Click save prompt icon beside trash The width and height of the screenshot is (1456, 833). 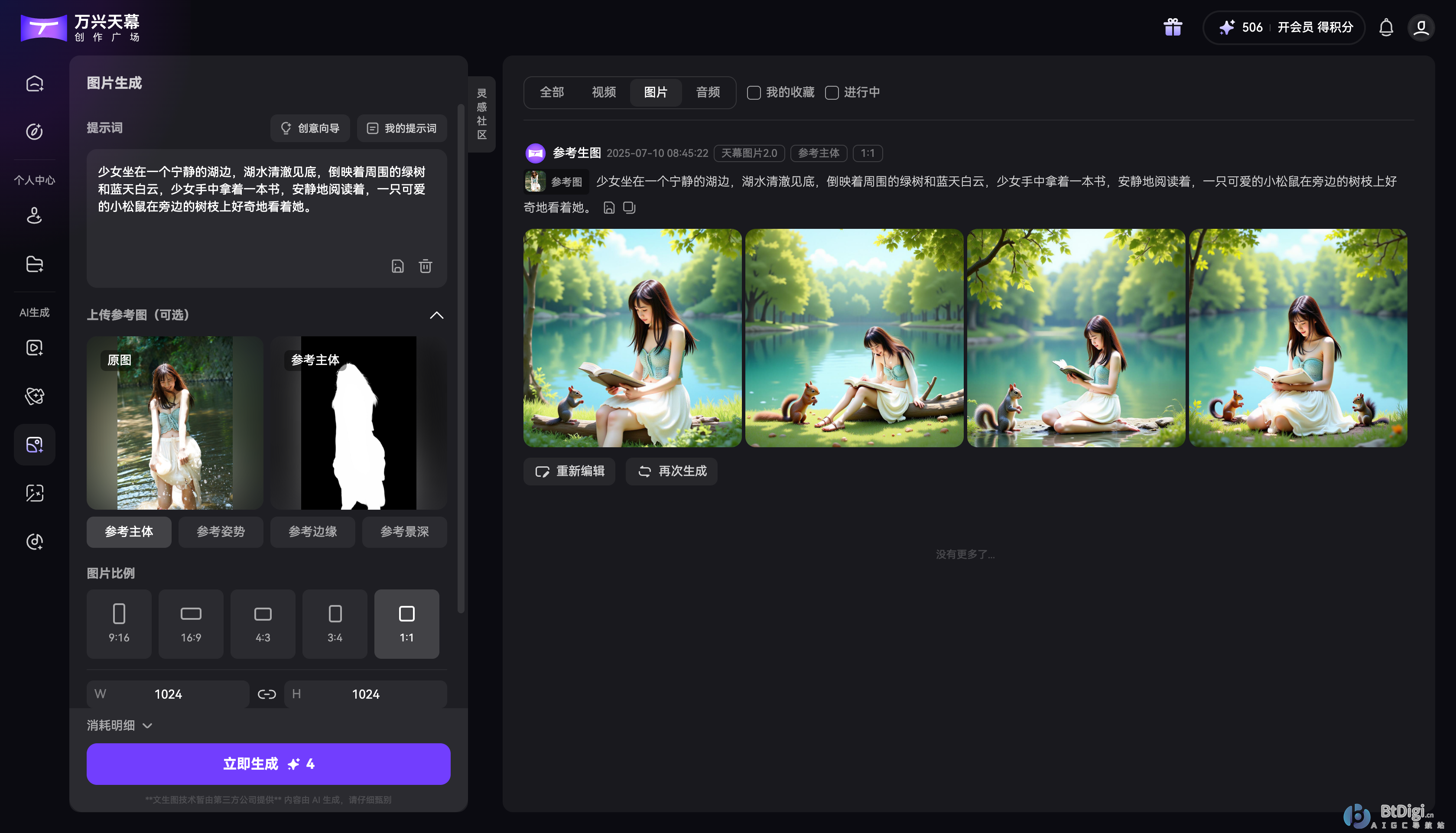tap(397, 266)
